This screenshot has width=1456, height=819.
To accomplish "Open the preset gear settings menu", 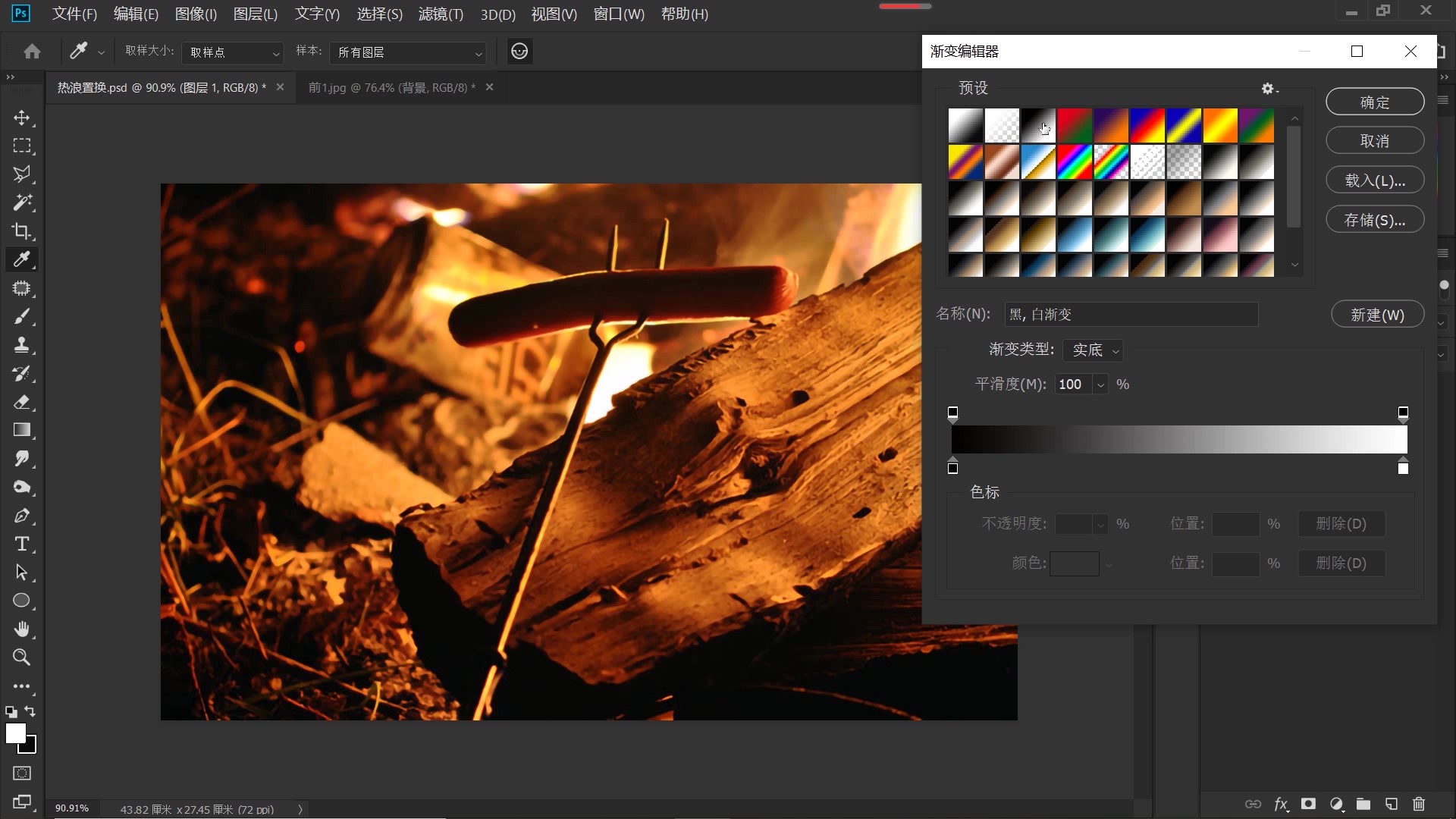I will tap(1269, 89).
